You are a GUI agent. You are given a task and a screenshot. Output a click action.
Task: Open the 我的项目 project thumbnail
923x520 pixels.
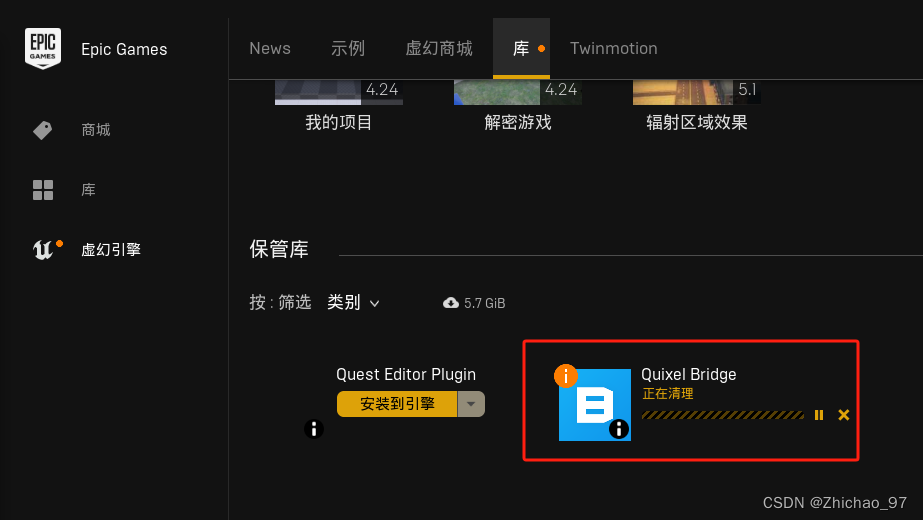(x=338, y=92)
